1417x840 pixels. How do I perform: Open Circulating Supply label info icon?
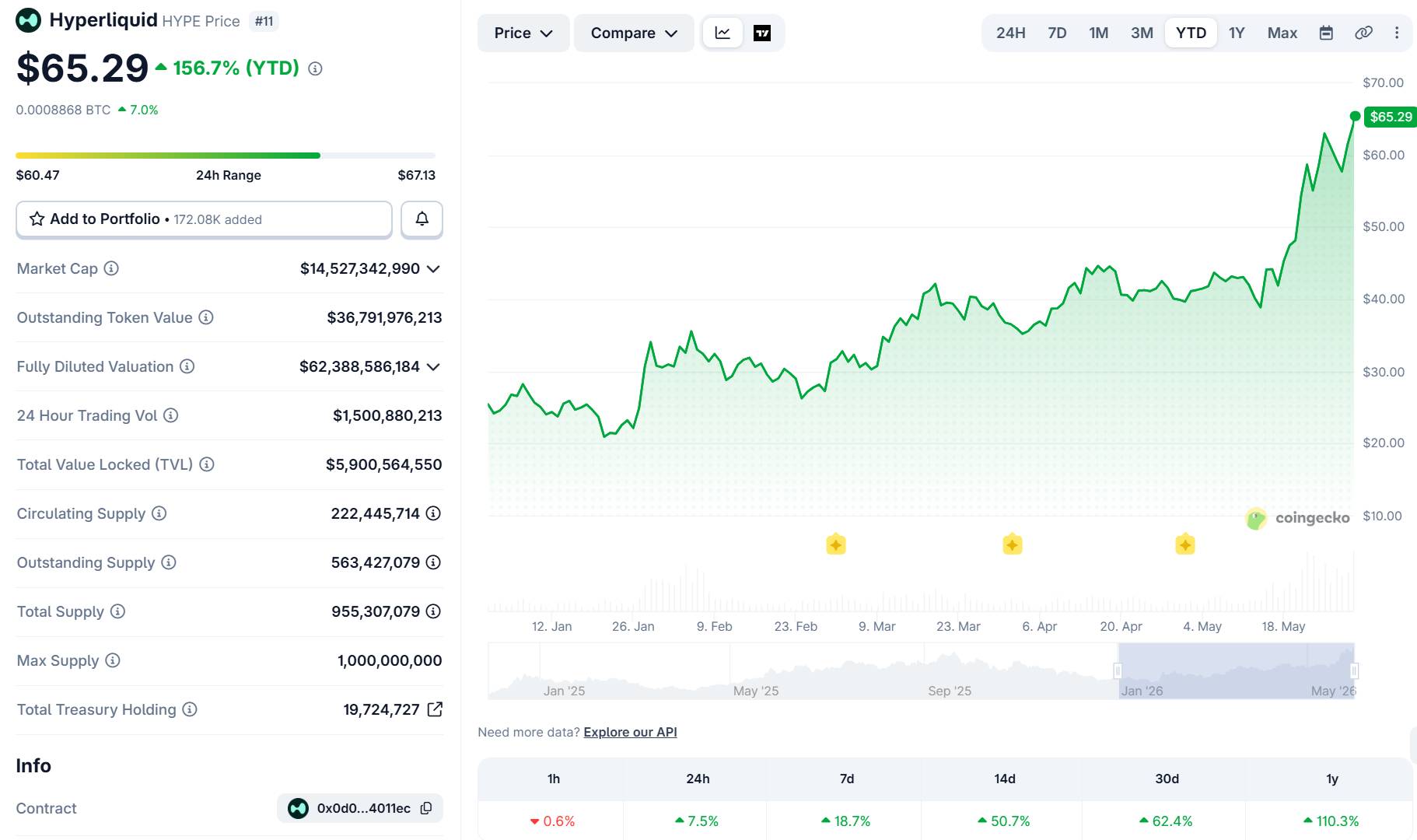(x=159, y=513)
